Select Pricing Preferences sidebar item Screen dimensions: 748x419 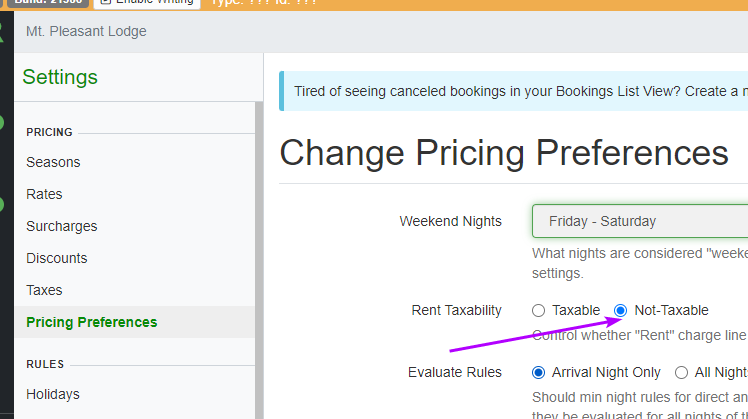(91, 322)
